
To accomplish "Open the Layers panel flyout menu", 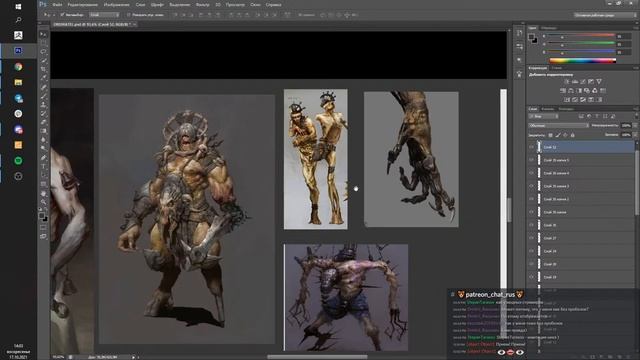I will click(636, 109).
